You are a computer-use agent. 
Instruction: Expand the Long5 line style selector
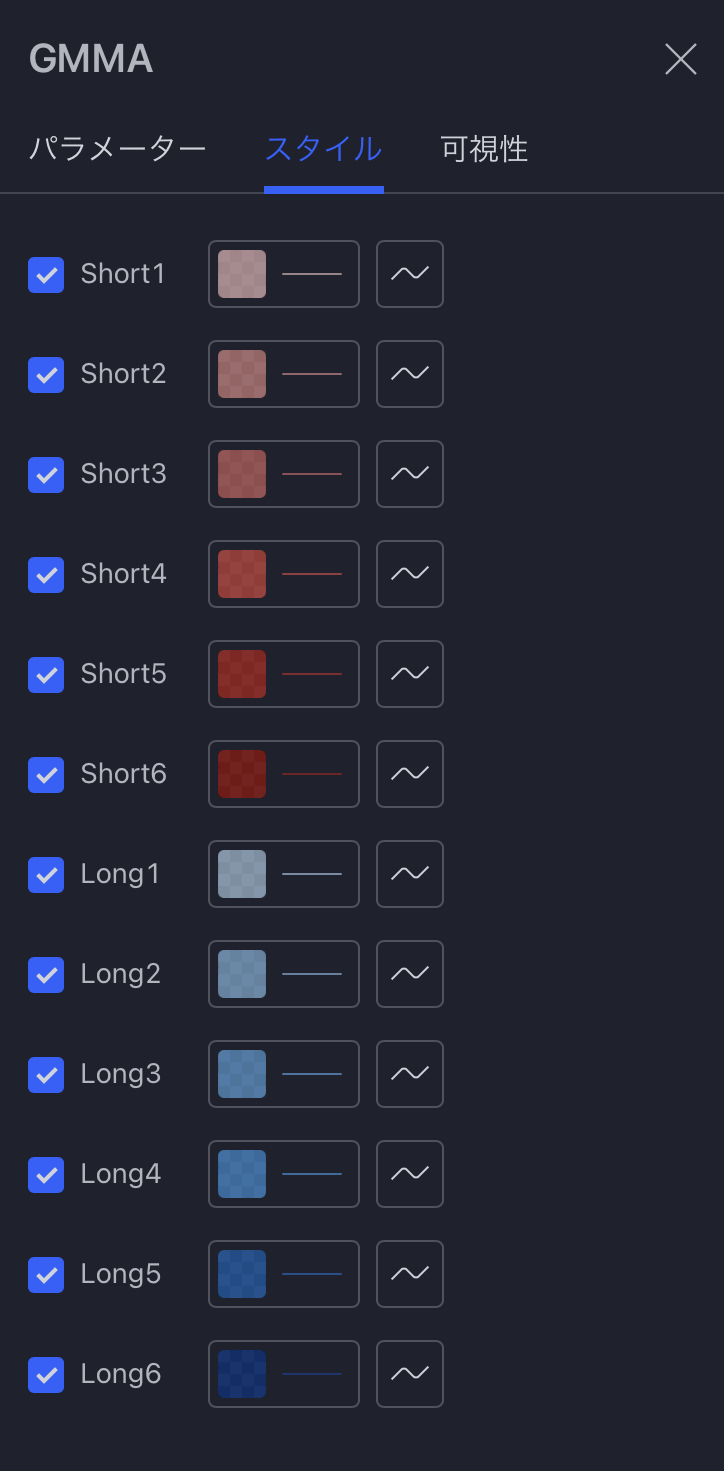tap(312, 1274)
